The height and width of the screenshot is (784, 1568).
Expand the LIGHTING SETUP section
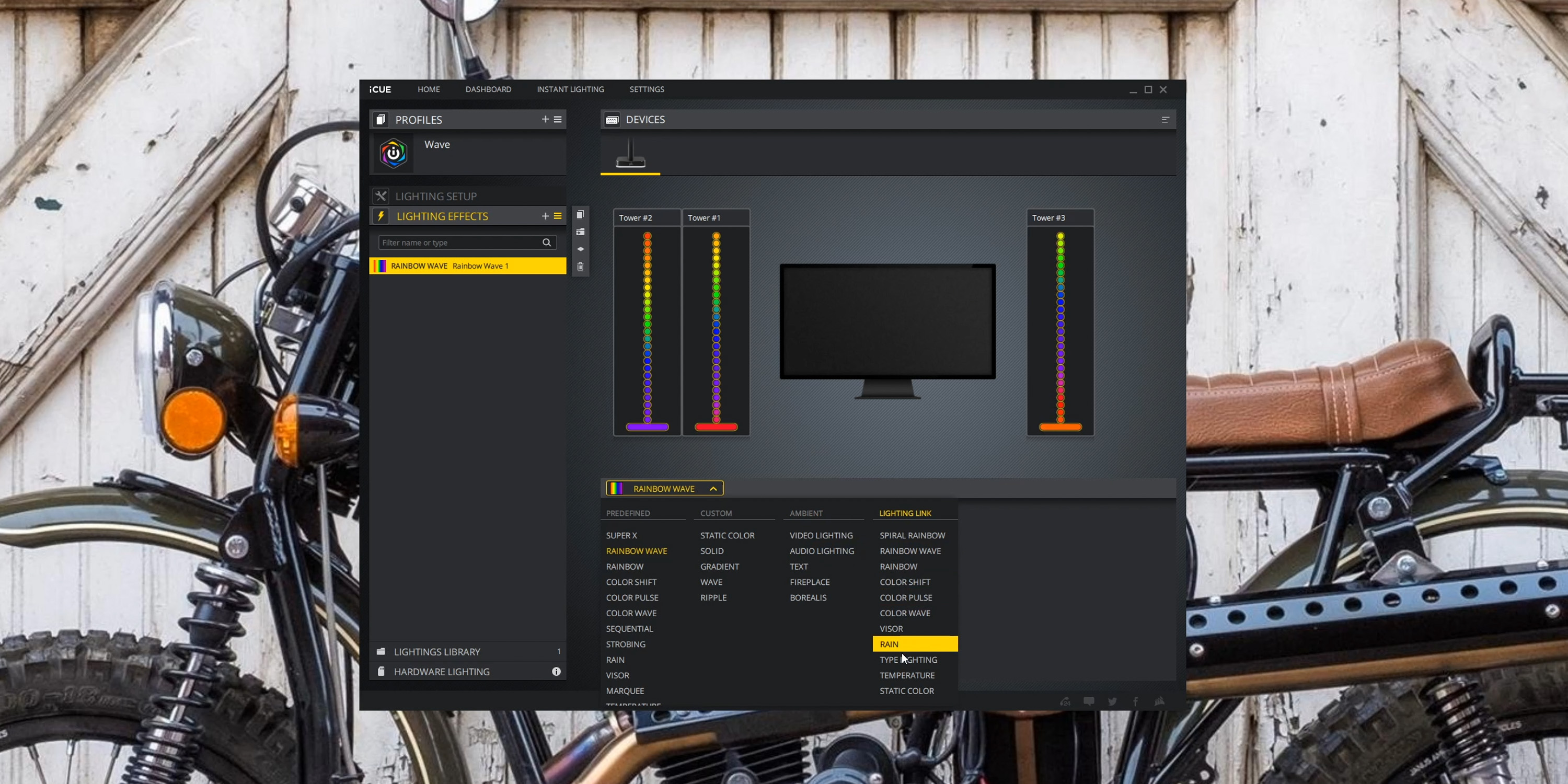coord(436,195)
